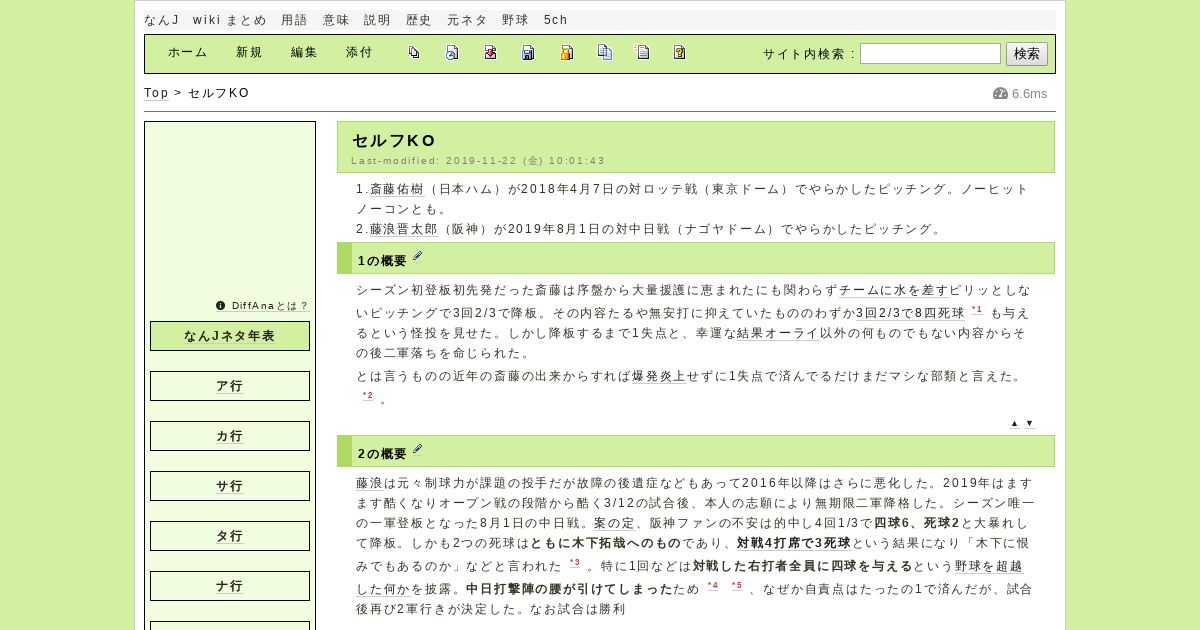Choose 編集 in the navigation bar
Viewport: 1200px width, 630px height.
pyautogui.click(x=304, y=53)
